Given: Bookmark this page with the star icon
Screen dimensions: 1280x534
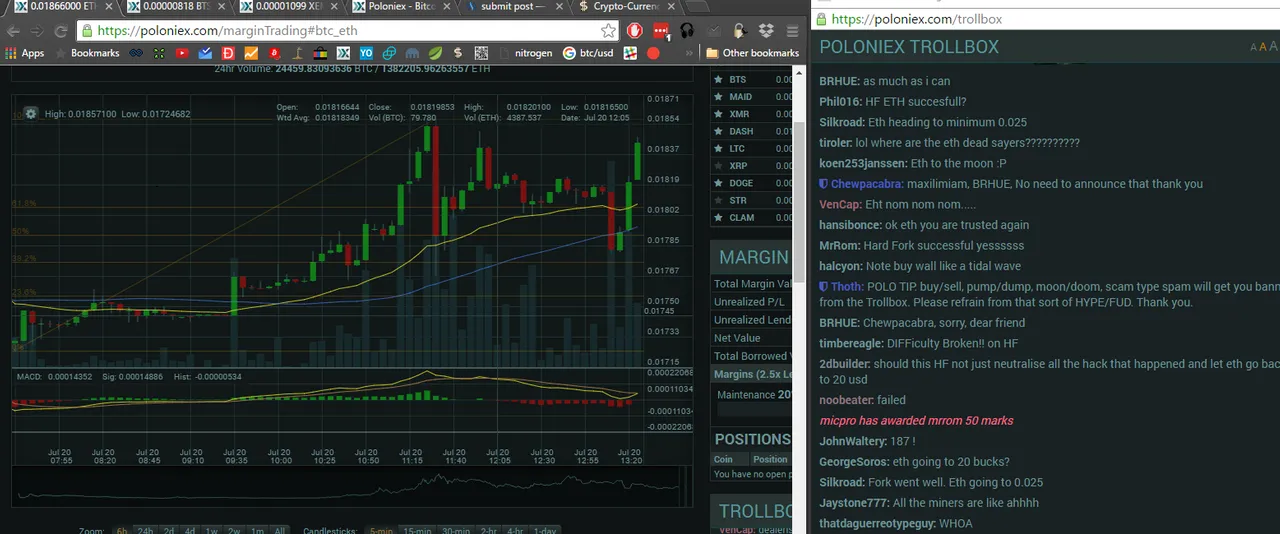Looking at the screenshot, I should click(608, 30).
